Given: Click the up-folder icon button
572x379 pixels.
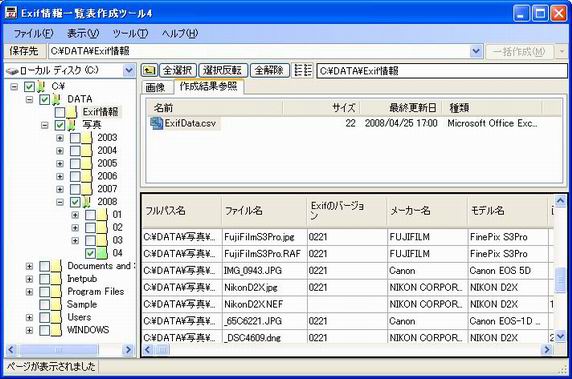Looking at the screenshot, I should (x=149, y=70).
